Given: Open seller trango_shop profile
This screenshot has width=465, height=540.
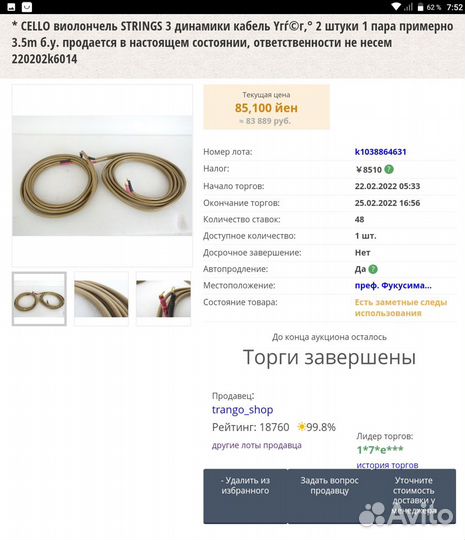Looking at the screenshot, I should pyautogui.click(x=242, y=410).
